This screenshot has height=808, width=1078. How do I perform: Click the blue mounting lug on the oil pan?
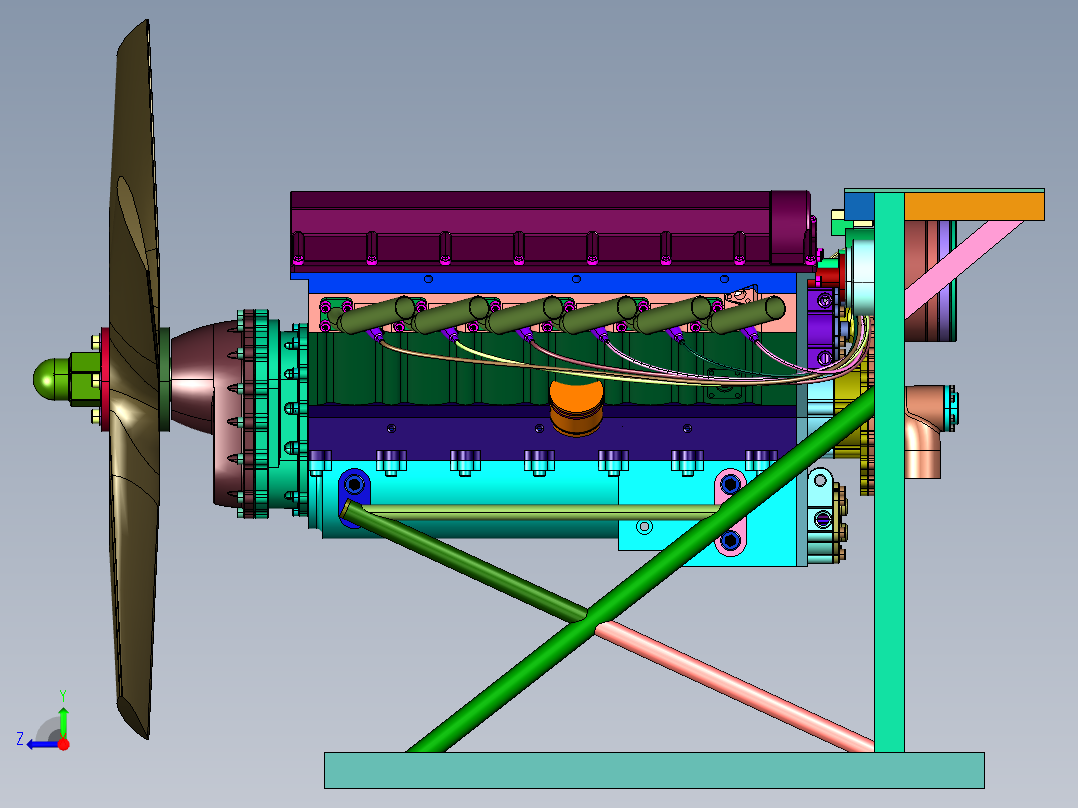click(354, 498)
